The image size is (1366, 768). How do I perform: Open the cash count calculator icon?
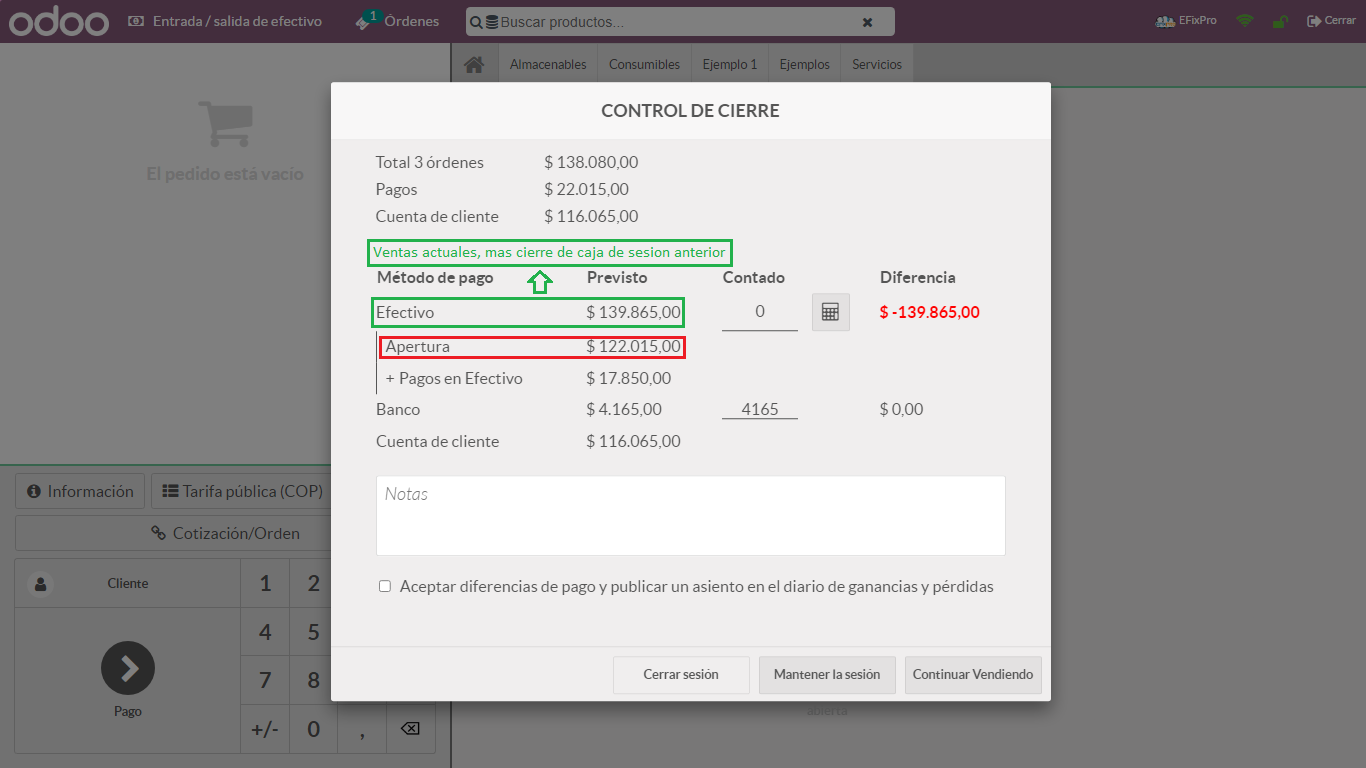[830, 312]
